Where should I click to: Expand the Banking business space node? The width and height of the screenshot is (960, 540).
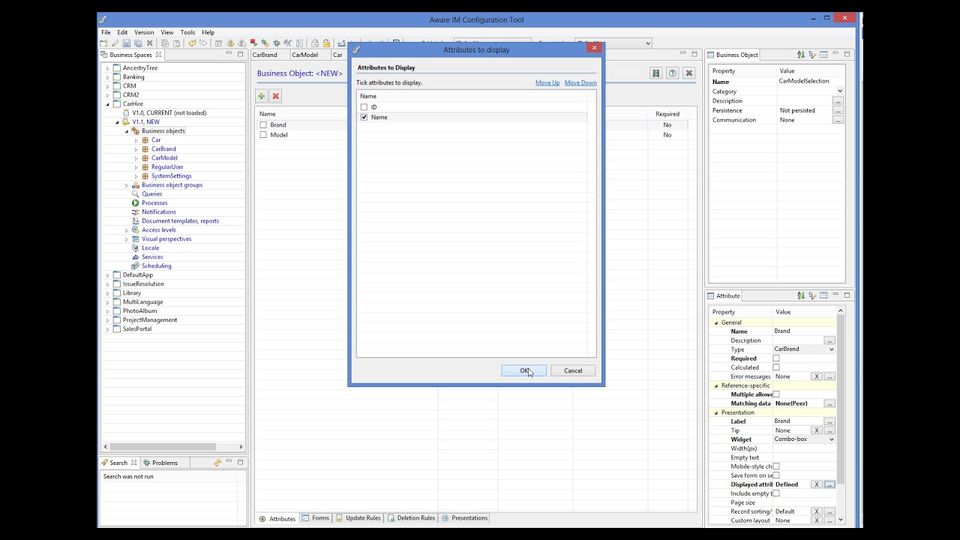click(x=108, y=77)
